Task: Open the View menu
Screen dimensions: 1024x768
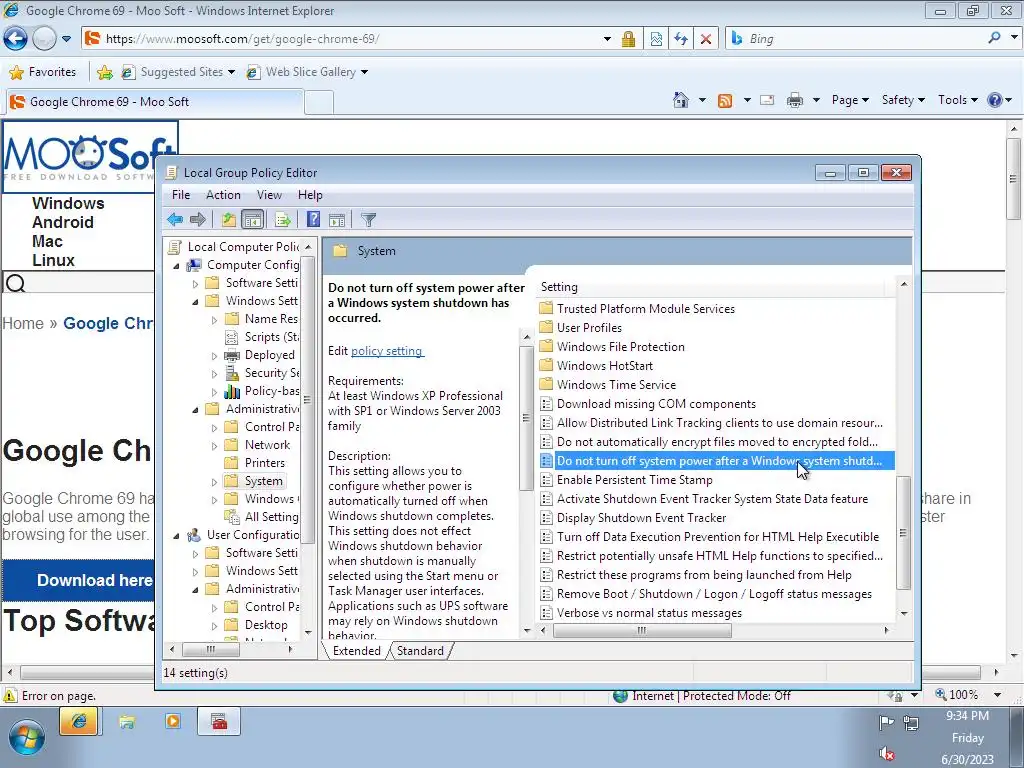Action: [x=269, y=195]
